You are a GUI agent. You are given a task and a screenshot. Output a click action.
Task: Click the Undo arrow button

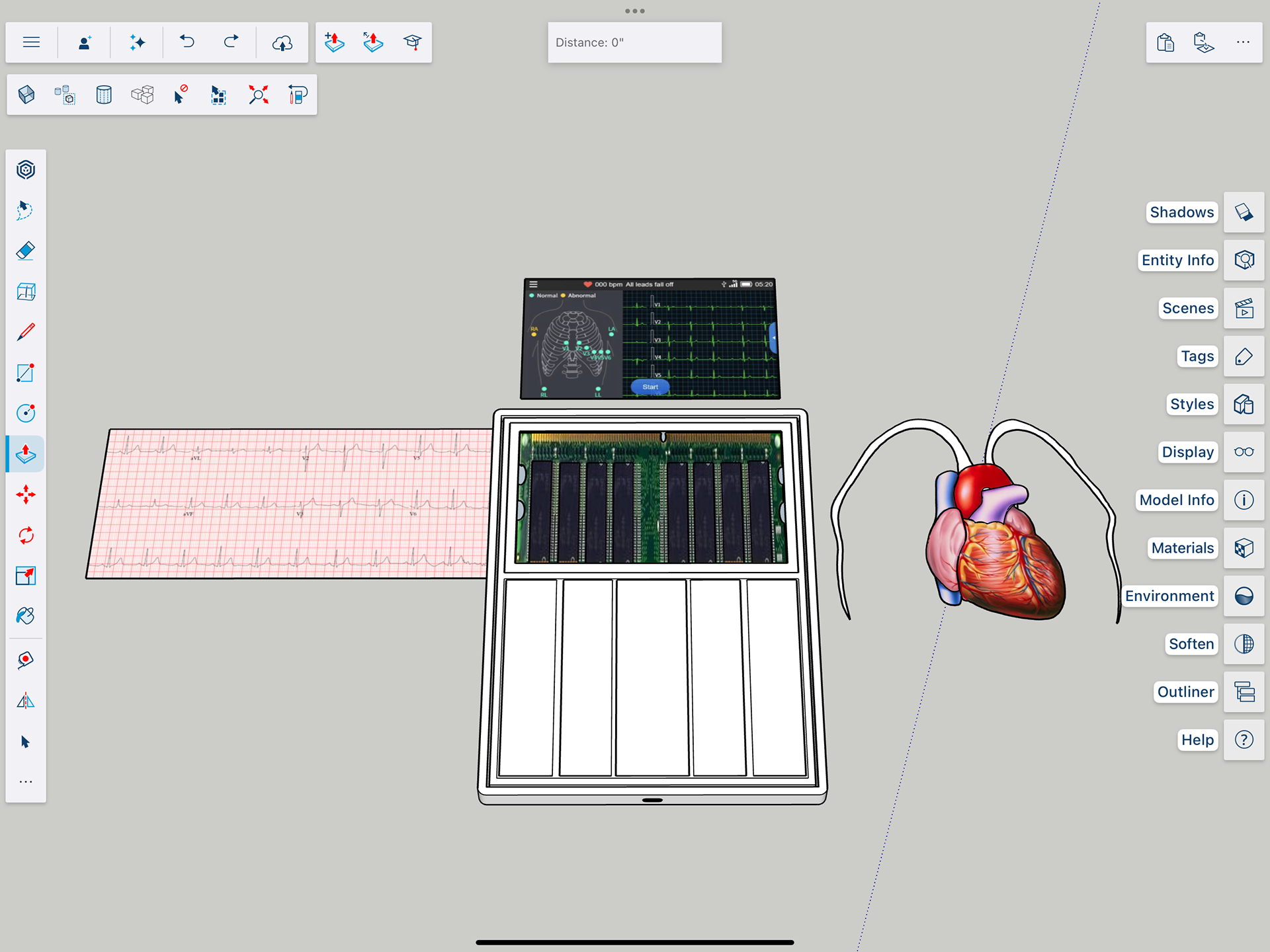187,42
